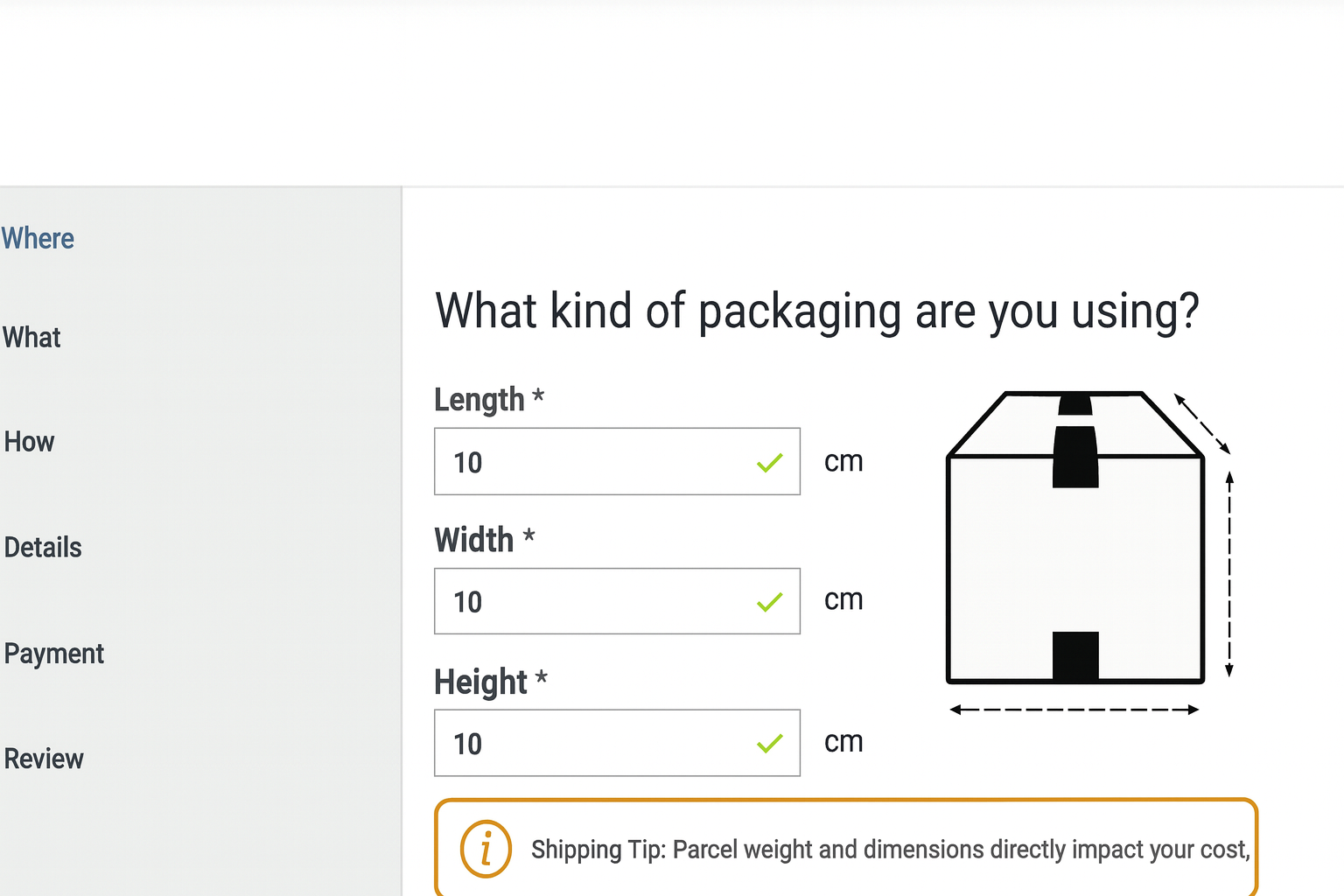Navigate to the Where step
Viewport: 1344px width, 896px height.
point(38,238)
